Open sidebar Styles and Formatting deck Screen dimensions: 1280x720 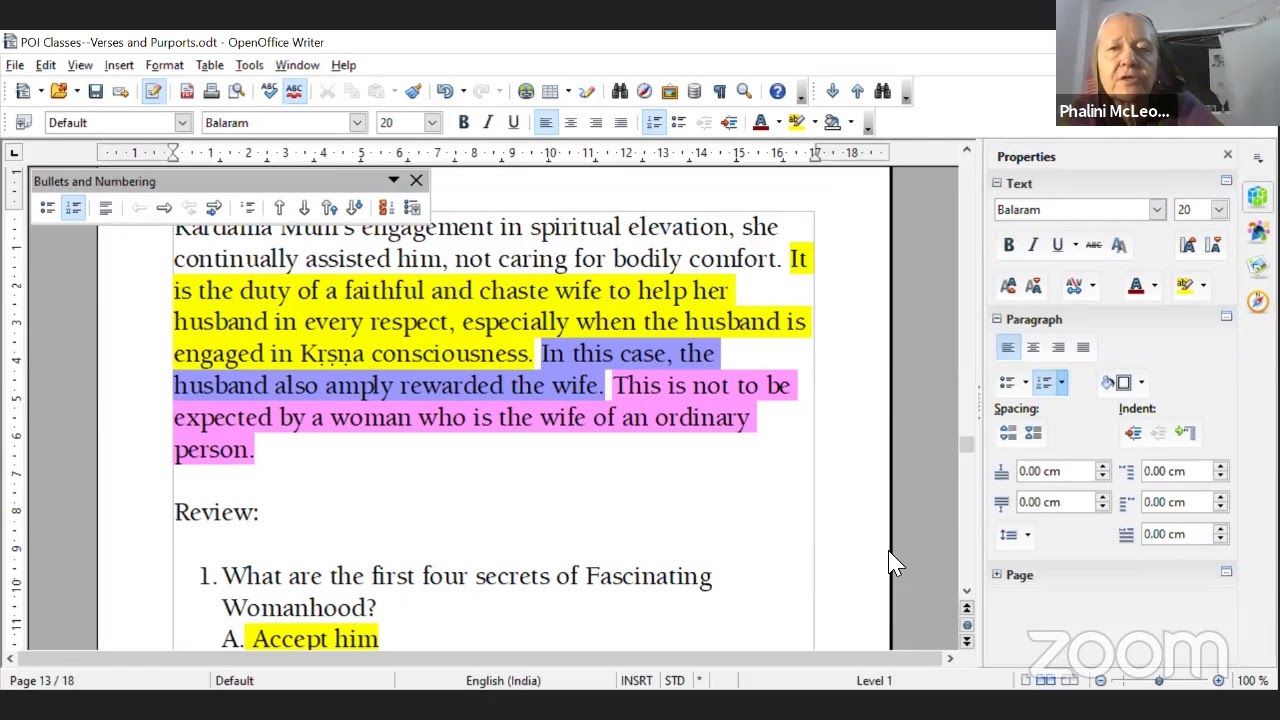click(1258, 232)
